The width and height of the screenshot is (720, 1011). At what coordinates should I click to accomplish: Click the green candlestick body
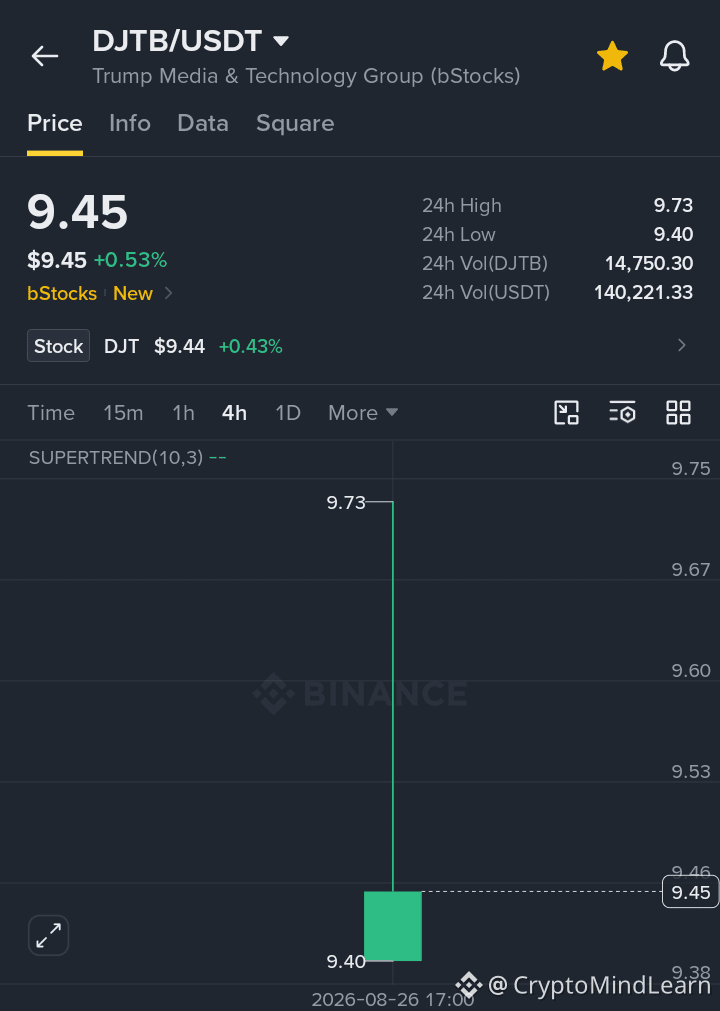393,926
